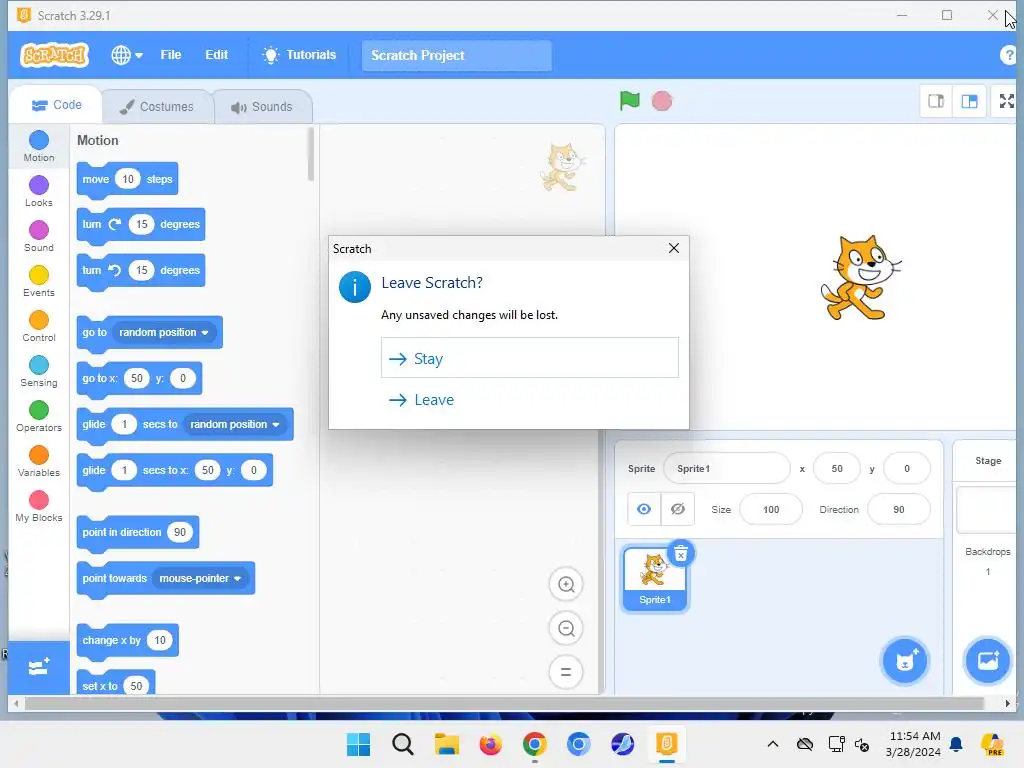The image size is (1024, 768).
Task: Click the help question mark icon
Action: click(x=1009, y=56)
